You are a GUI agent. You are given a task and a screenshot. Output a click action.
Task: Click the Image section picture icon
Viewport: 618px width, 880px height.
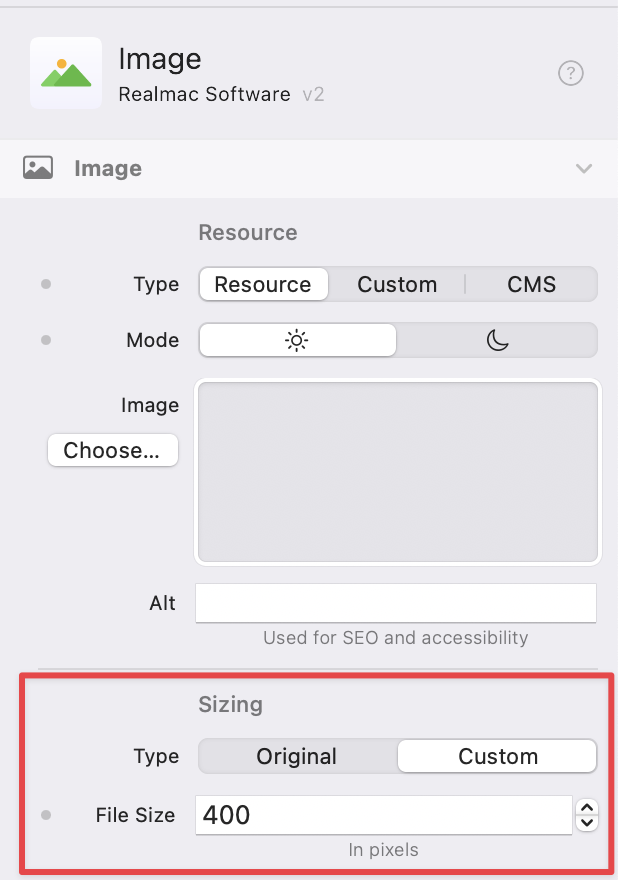coord(38,168)
